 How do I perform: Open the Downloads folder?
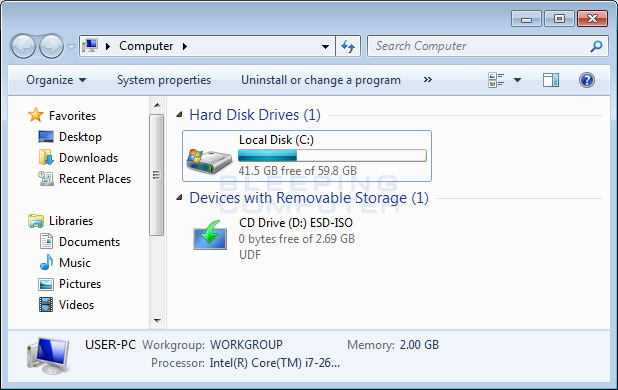(x=88, y=158)
